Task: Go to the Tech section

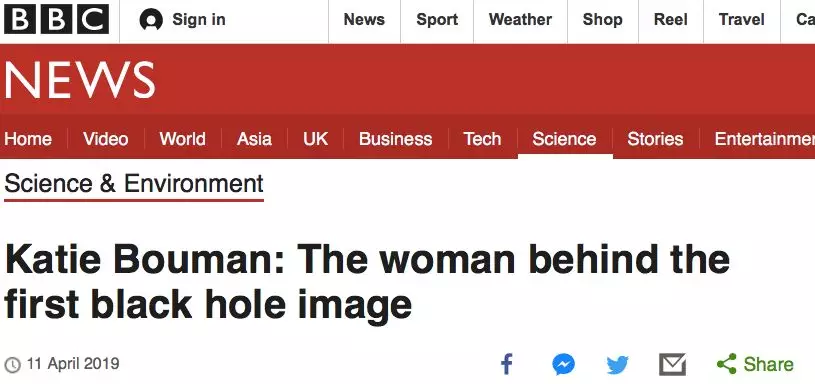Action: pyautogui.click(x=482, y=139)
